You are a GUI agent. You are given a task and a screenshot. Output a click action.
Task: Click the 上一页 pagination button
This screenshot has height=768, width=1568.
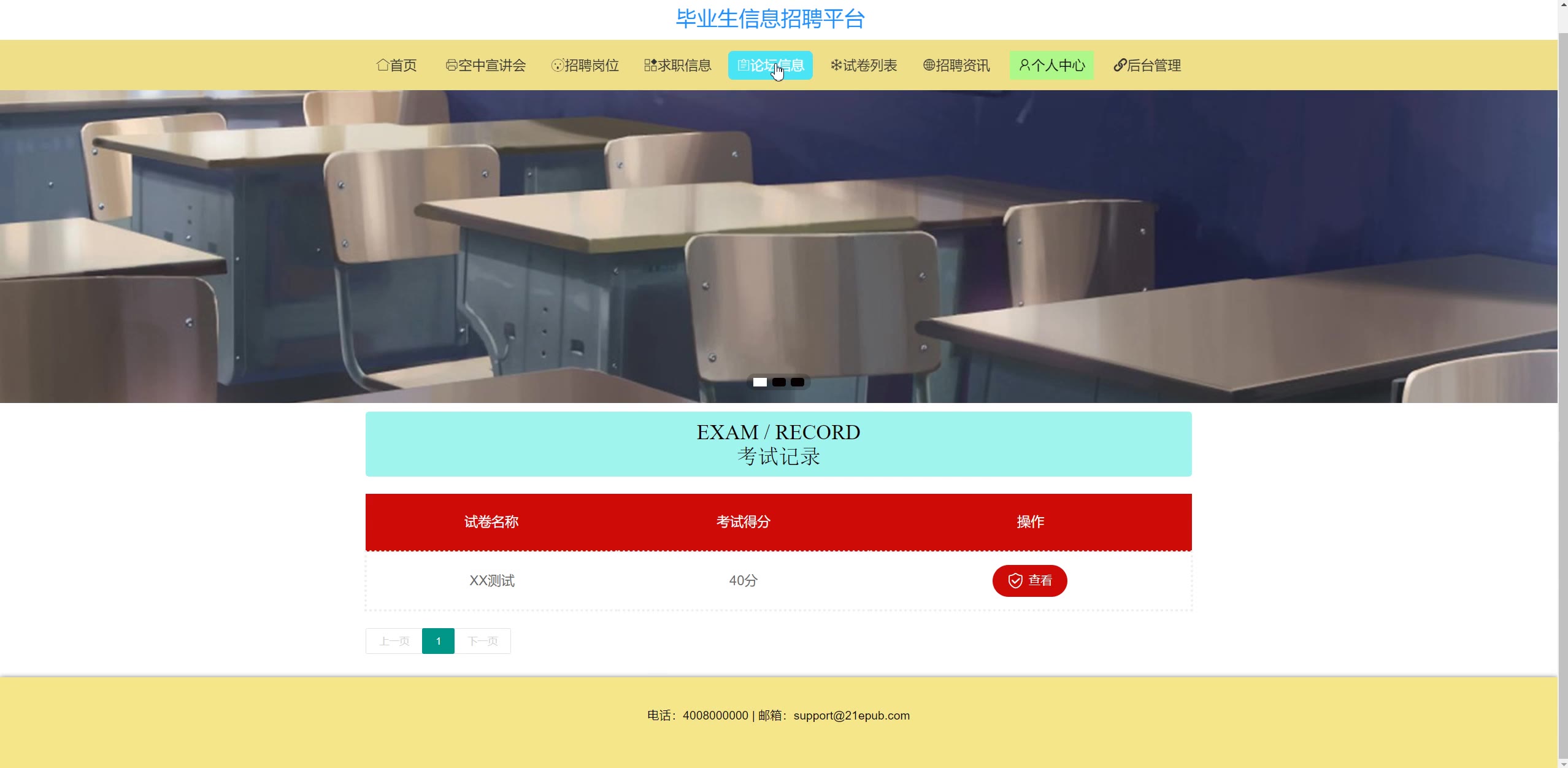tap(394, 641)
